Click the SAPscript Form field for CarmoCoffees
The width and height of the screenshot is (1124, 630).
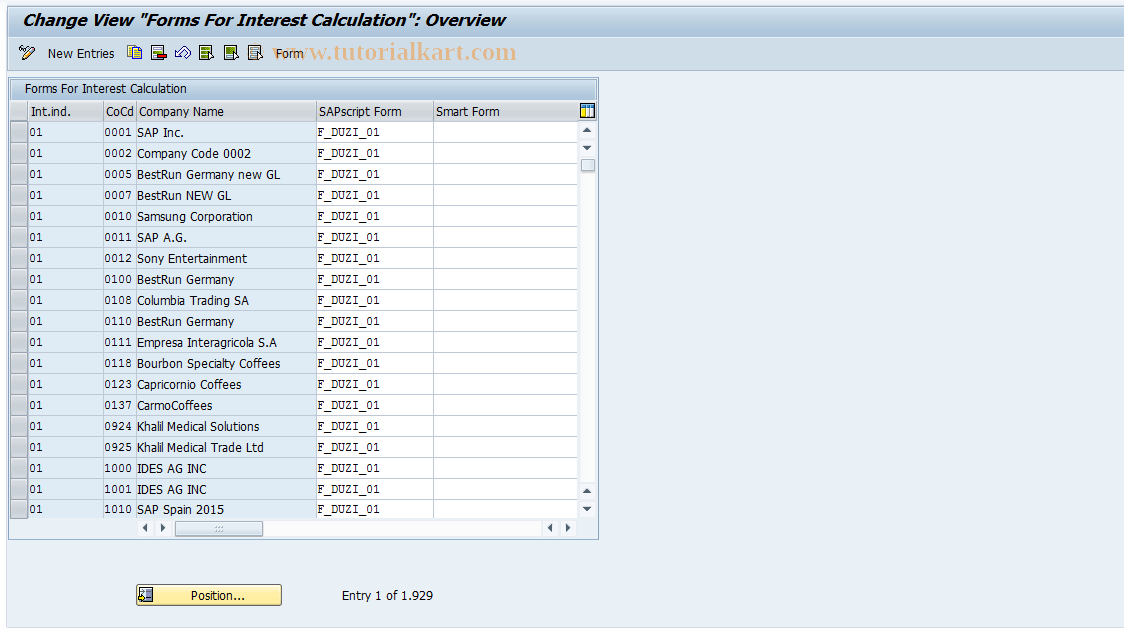pyautogui.click(x=374, y=406)
